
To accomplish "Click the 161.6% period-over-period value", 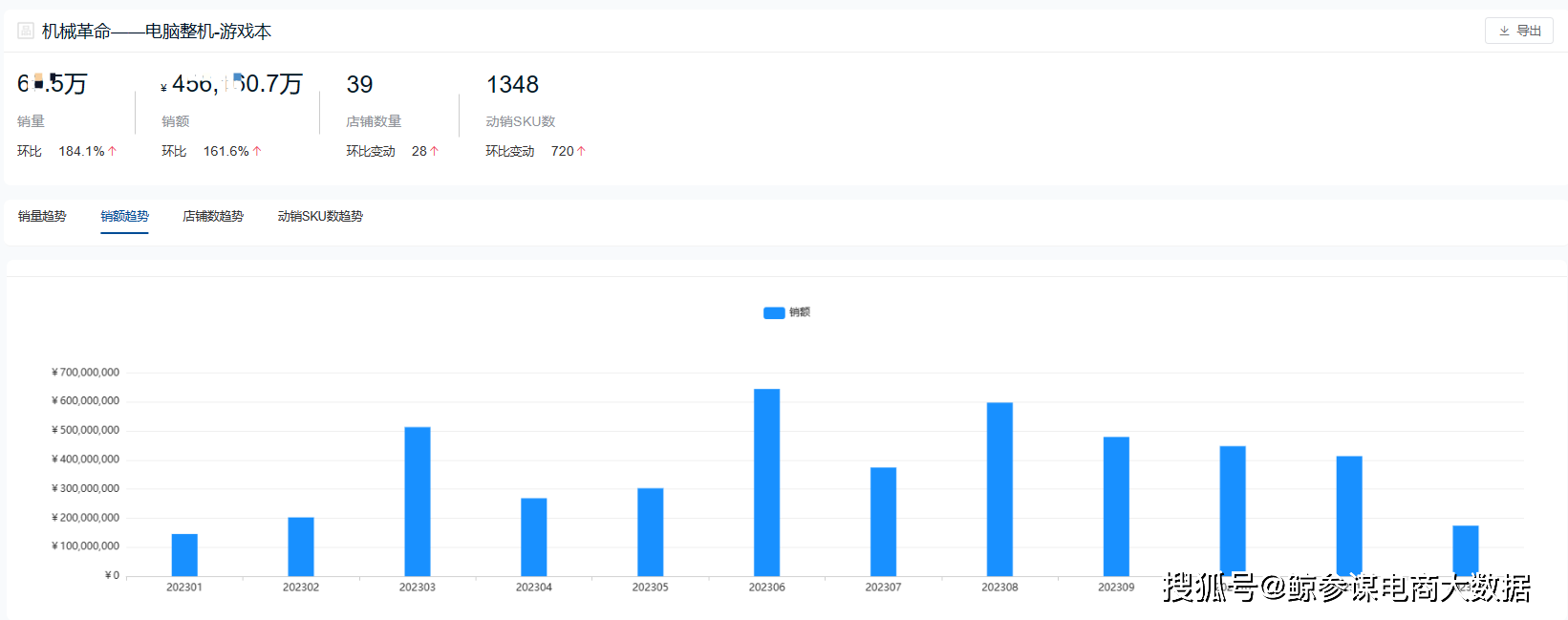I will 226,151.
